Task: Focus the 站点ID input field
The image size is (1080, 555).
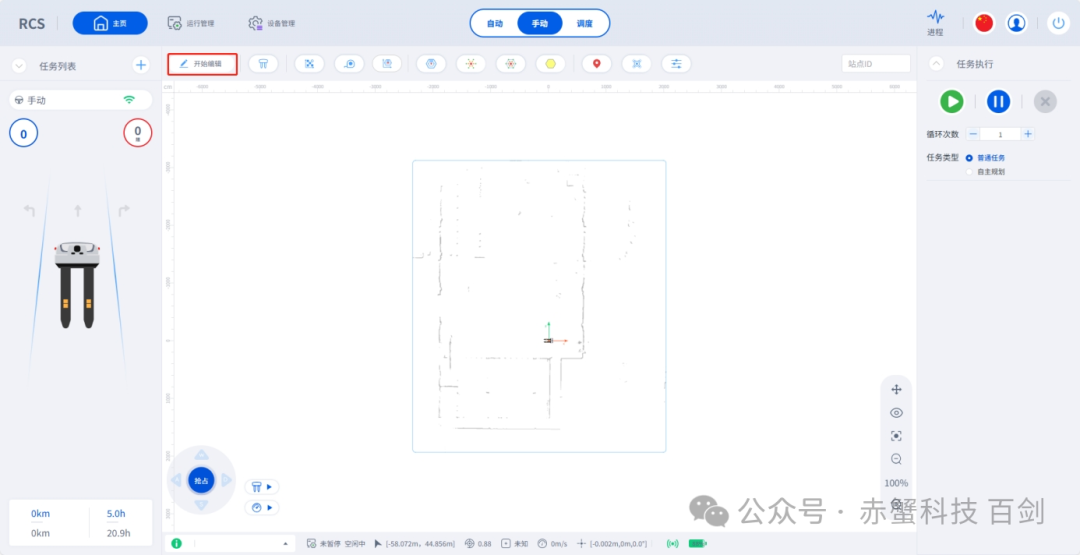Action: click(876, 63)
